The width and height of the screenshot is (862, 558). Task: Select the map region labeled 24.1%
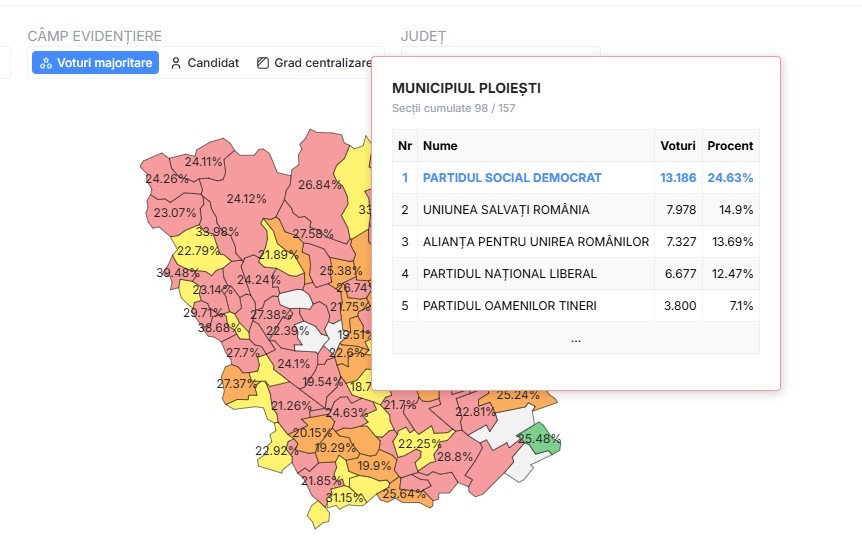tap(293, 363)
